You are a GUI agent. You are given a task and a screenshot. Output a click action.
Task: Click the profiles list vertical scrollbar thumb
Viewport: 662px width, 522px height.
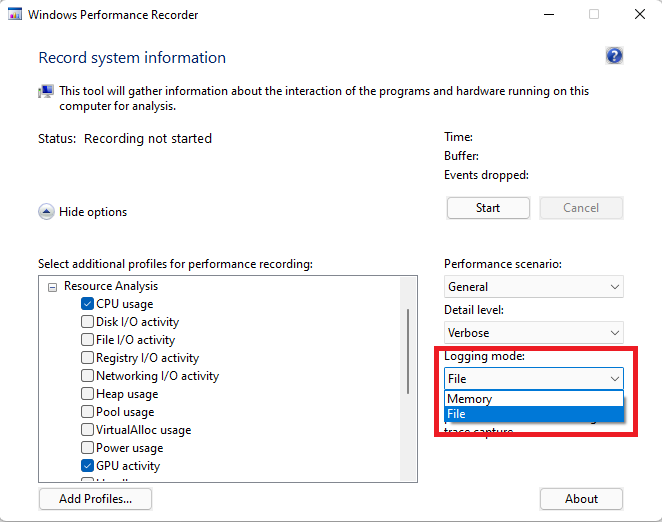pyautogui.click(x=408, y=351)
